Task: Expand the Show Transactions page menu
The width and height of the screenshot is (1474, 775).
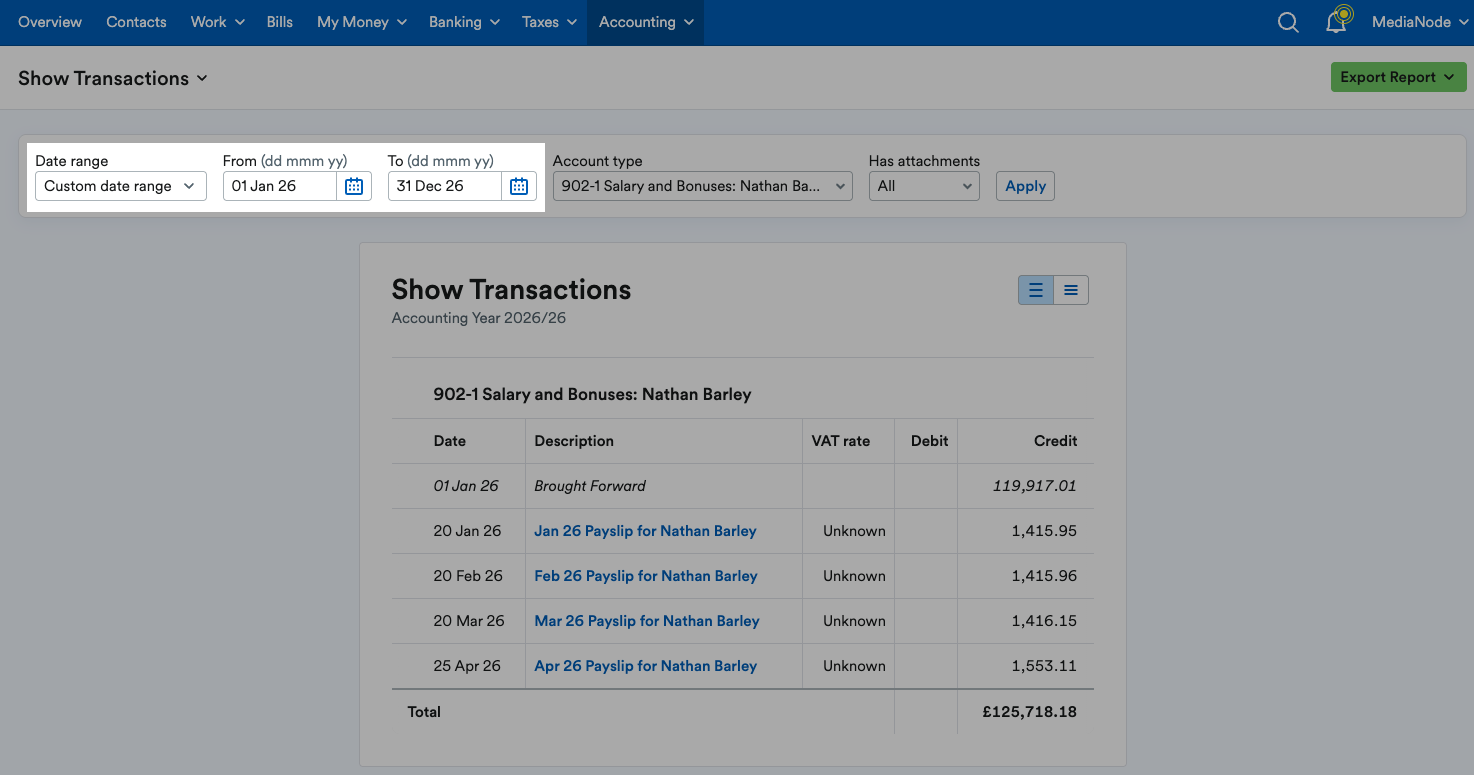Action: [113, 78]
